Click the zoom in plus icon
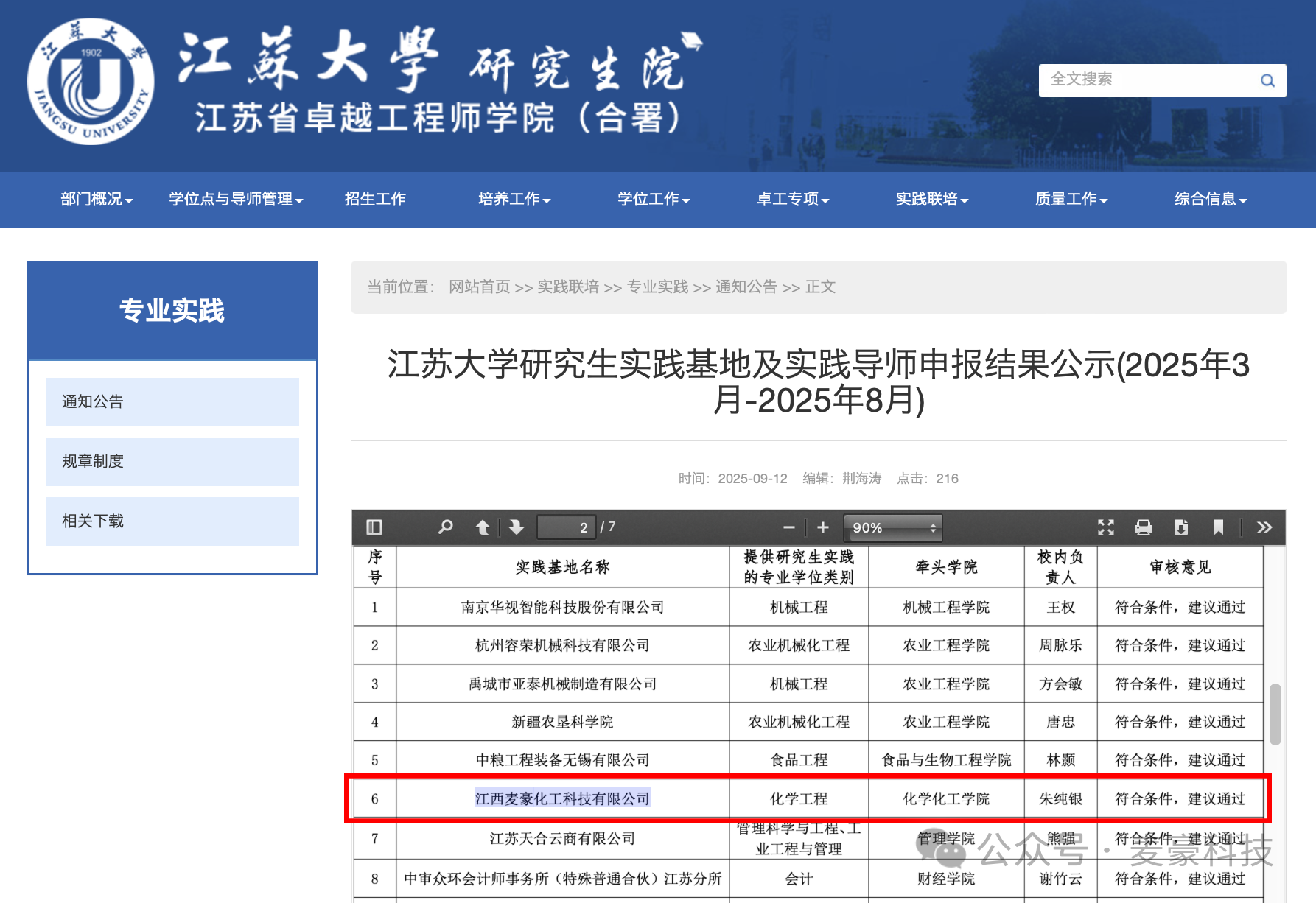This screenshot has width=1316, height=903. pos(823,527)
